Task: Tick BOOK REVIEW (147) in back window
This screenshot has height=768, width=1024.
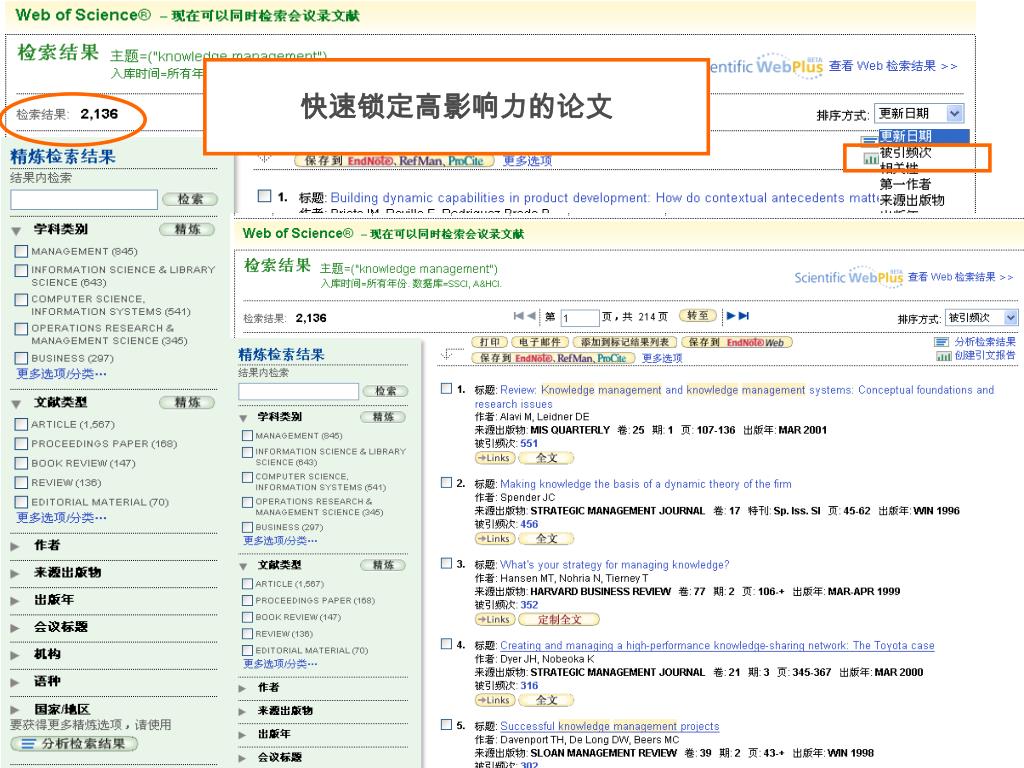Action: point(22,464)
